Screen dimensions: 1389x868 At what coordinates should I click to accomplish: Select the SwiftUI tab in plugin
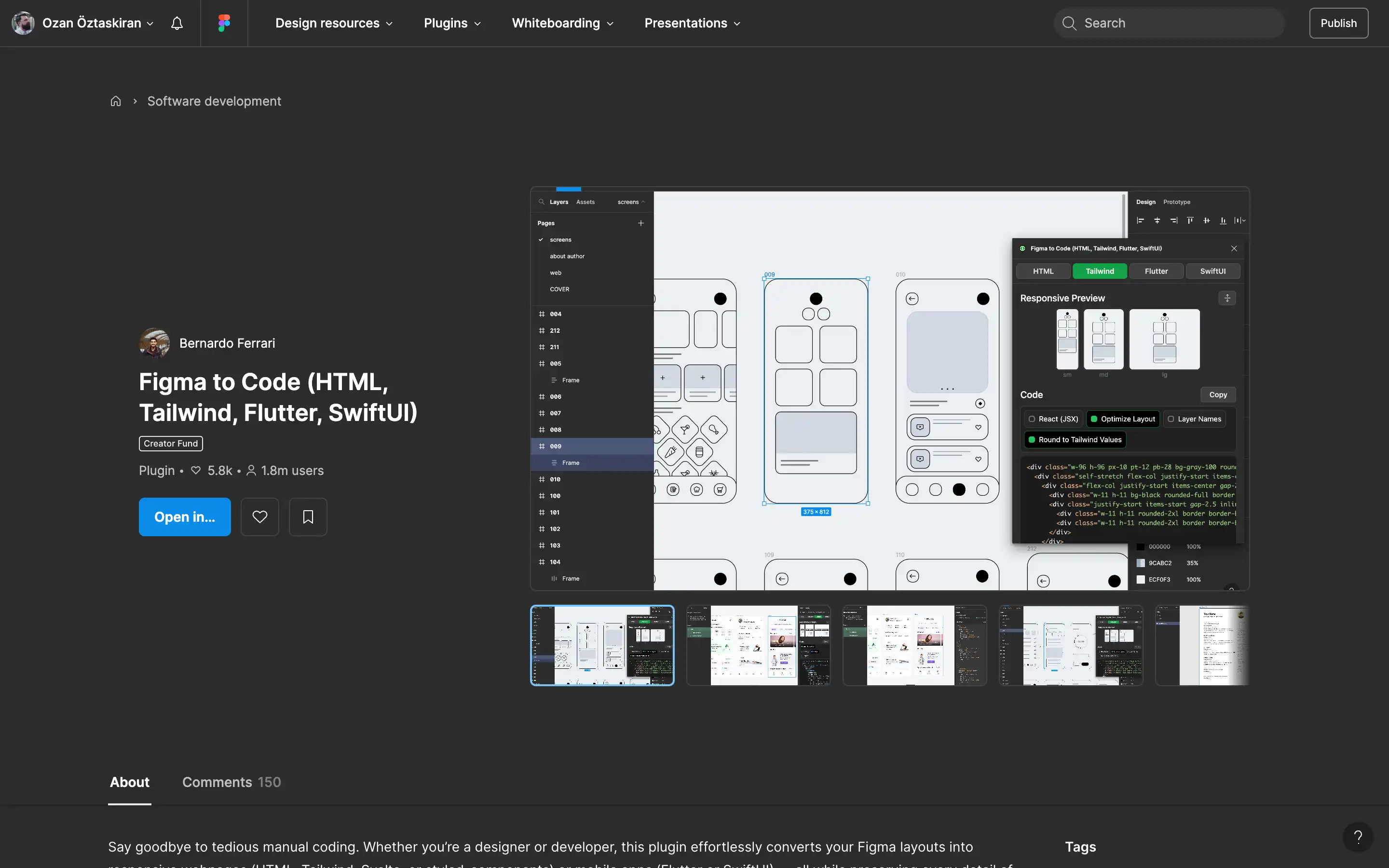point(1213,271)
